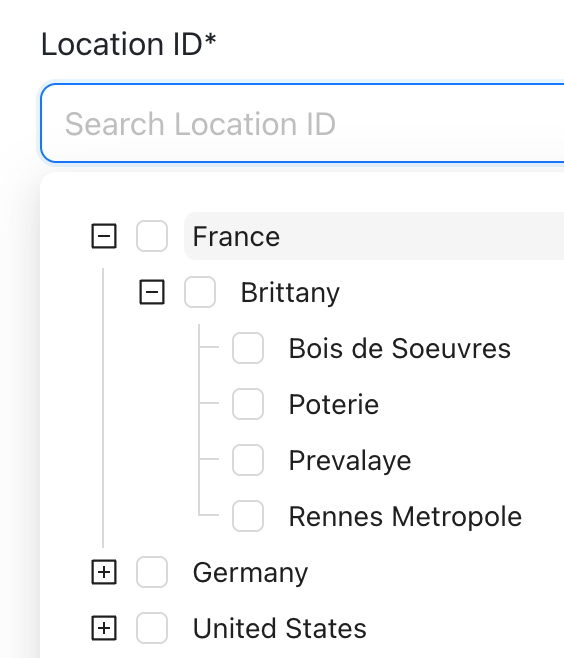Choose the Poterie location label
The image size is (564, 658).
[334, 404]
